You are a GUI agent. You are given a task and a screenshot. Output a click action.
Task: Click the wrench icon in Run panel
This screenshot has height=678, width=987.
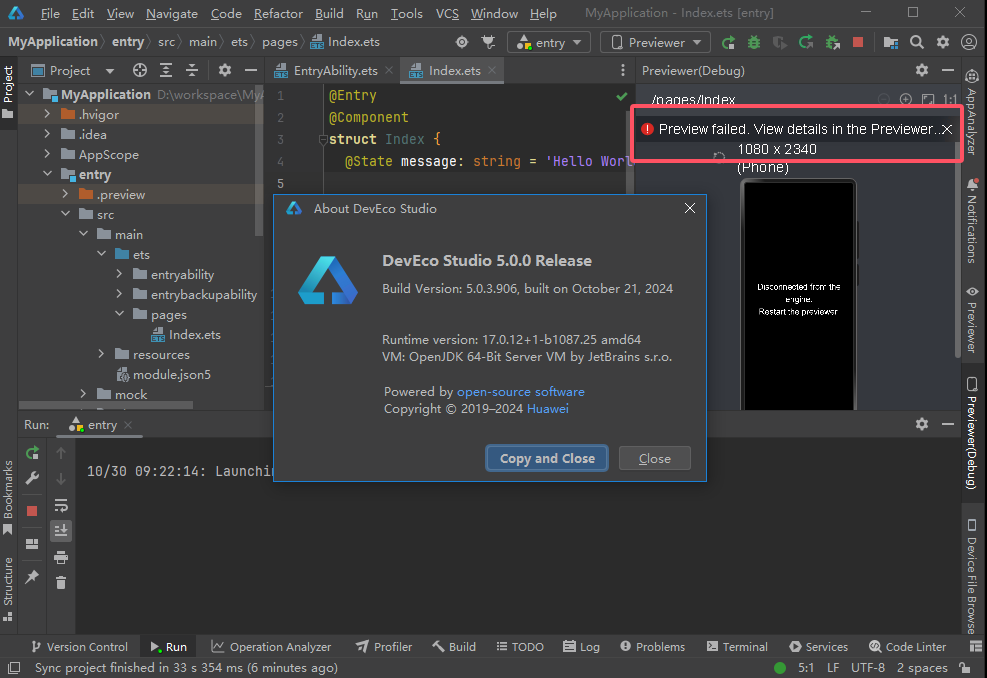32,478
